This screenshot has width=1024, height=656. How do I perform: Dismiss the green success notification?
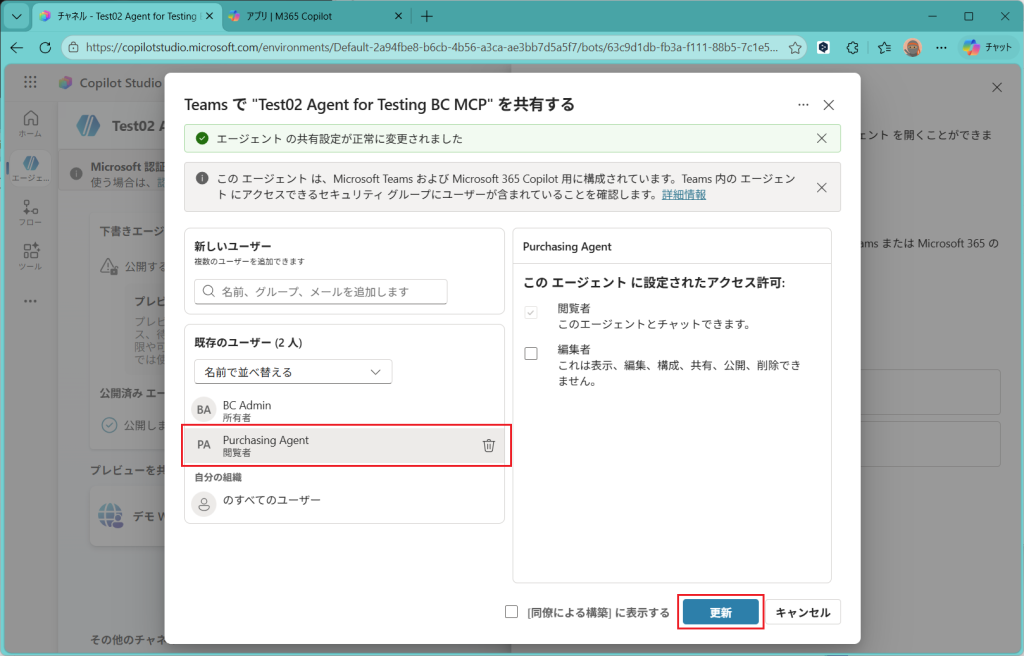click(821, 139)
